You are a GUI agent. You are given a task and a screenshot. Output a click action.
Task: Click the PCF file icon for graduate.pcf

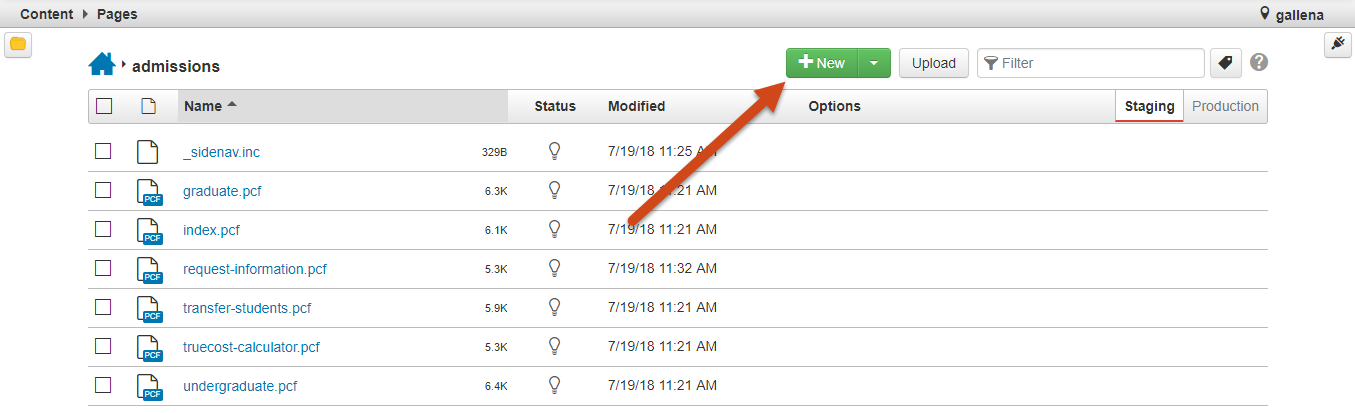pyautogui.click(x=148, y=191)
